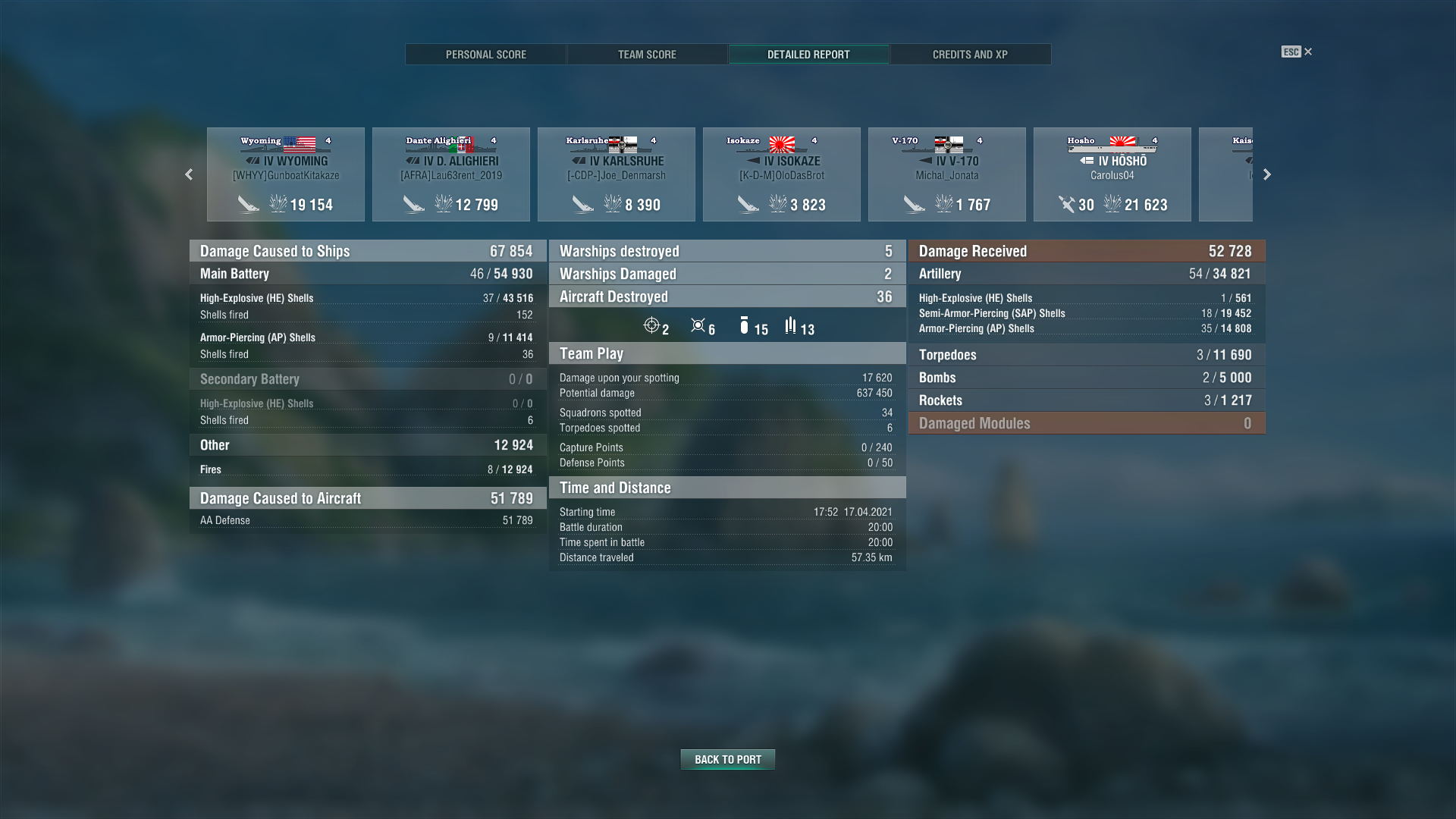Screen dimensions: 1456x819
Task: Select the Detailed Report tab
Action: tap(808, 55)
